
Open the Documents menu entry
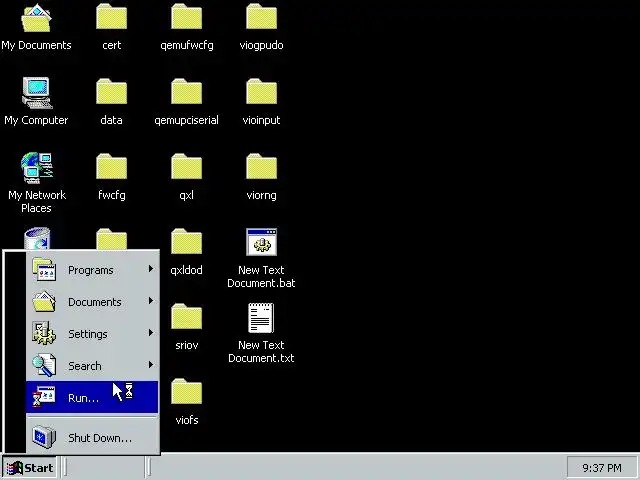coord(92,302)
